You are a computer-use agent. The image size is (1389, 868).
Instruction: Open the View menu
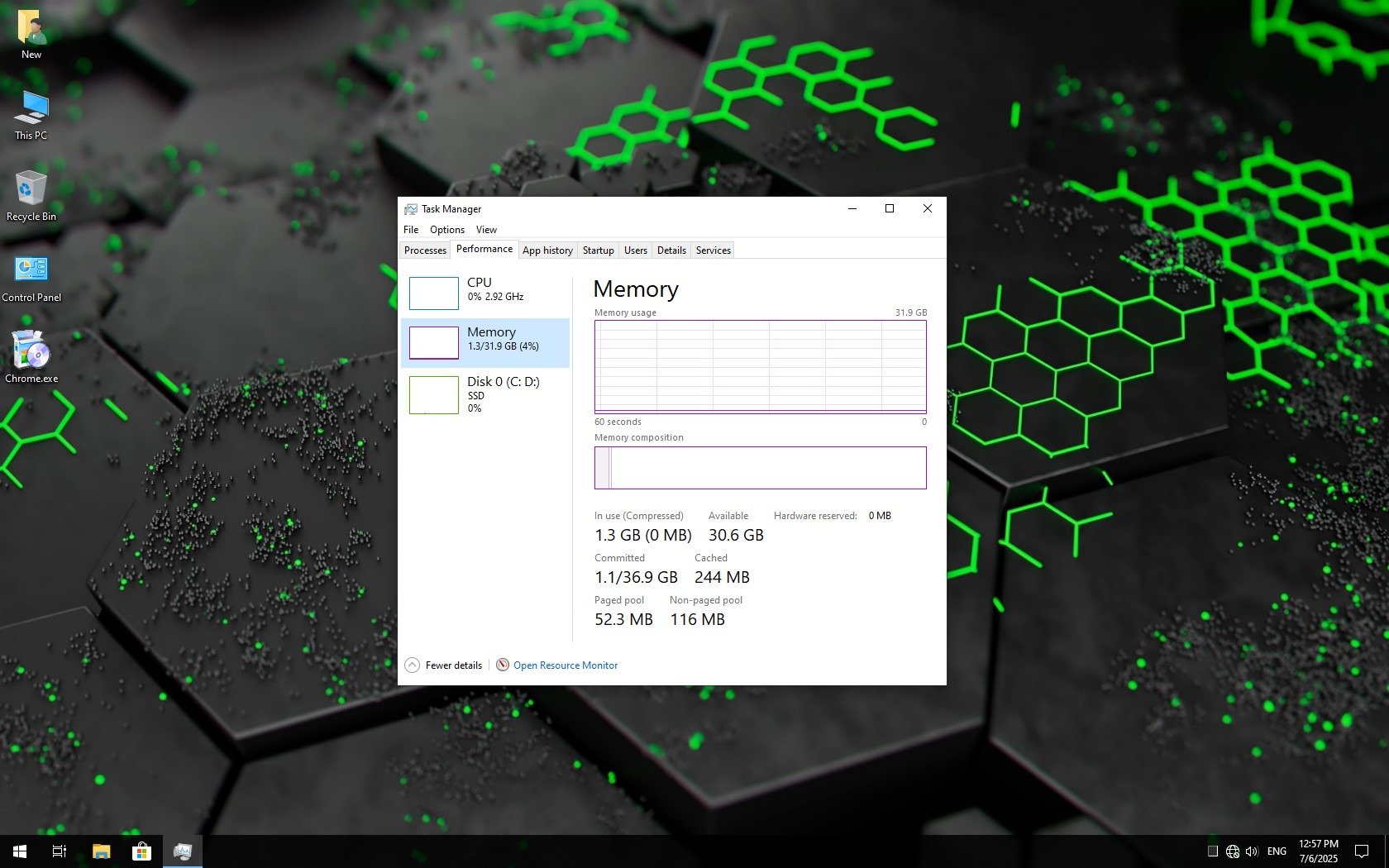(486, 230)
